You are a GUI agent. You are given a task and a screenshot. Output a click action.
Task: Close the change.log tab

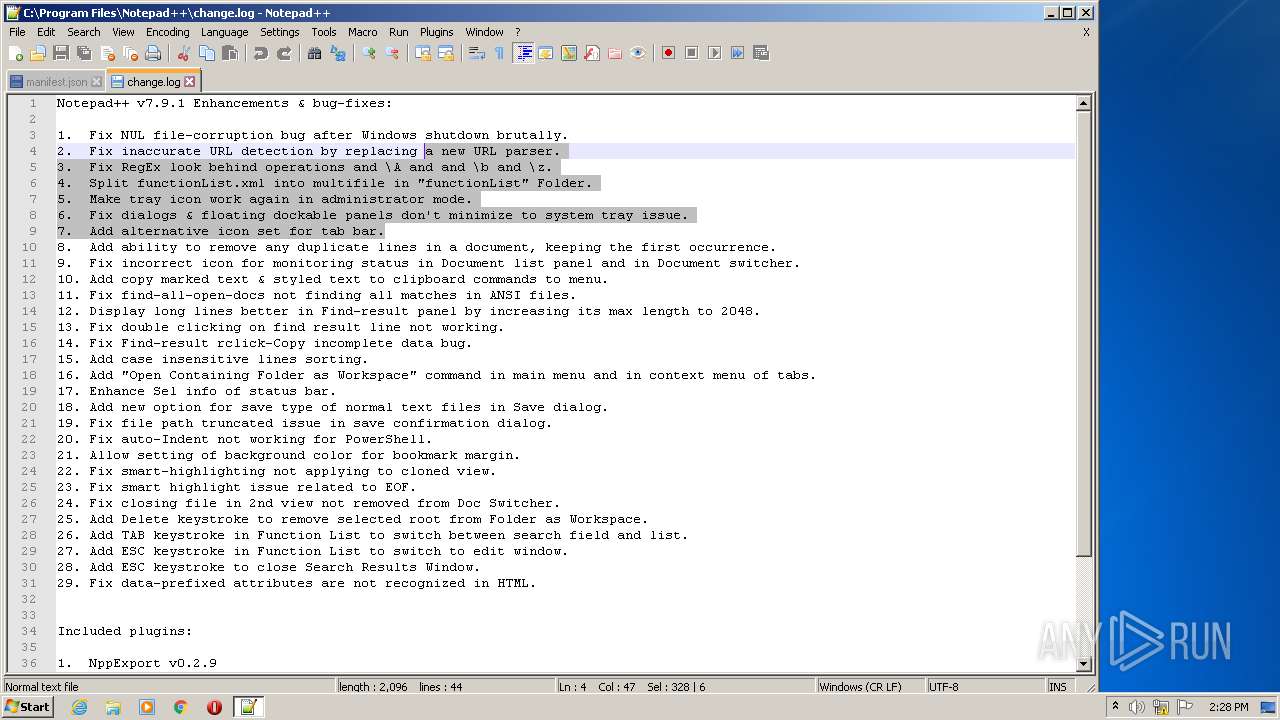pos(189,82)
